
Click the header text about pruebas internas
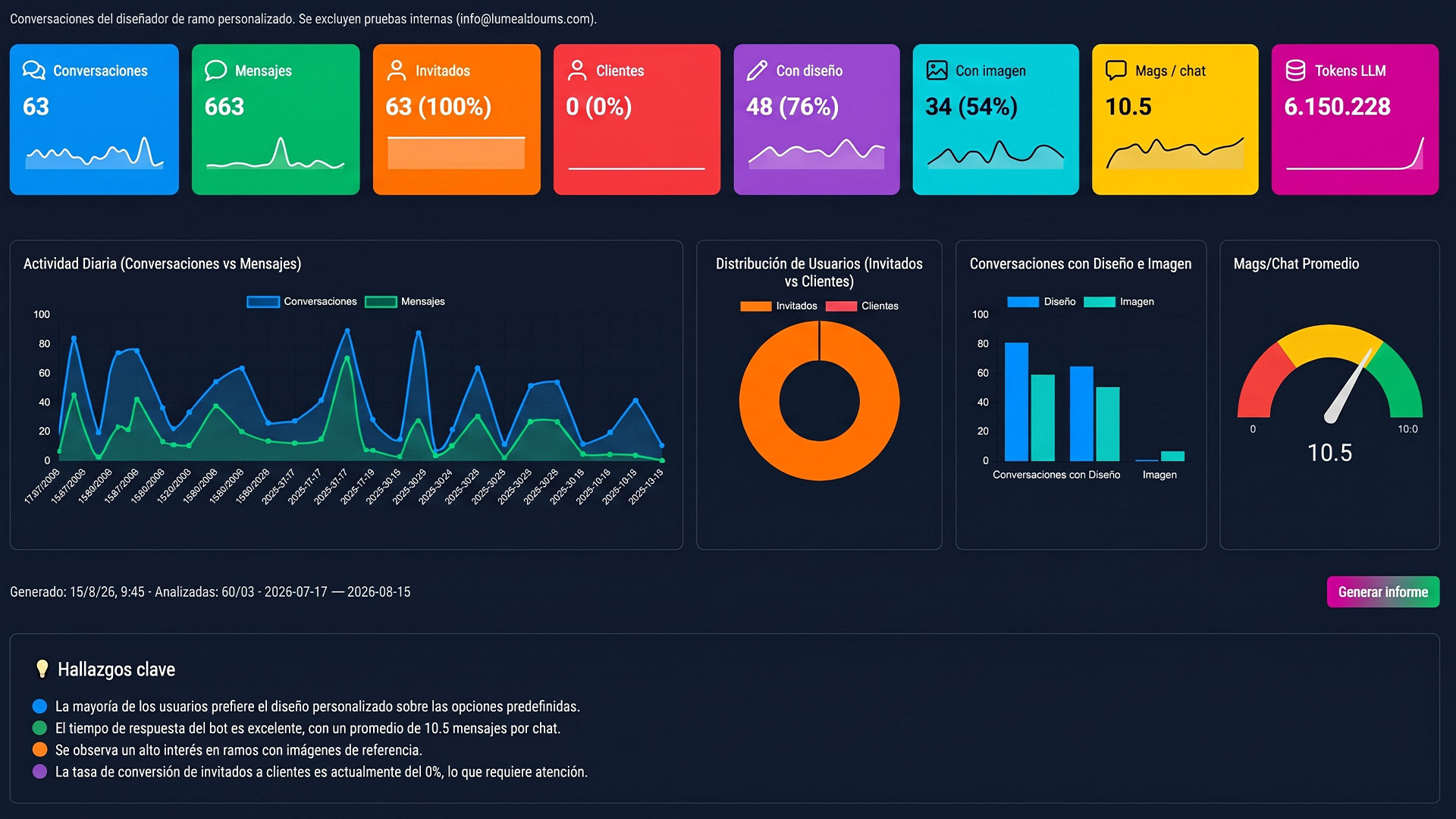pyautogui.click(x=303, y=19)
